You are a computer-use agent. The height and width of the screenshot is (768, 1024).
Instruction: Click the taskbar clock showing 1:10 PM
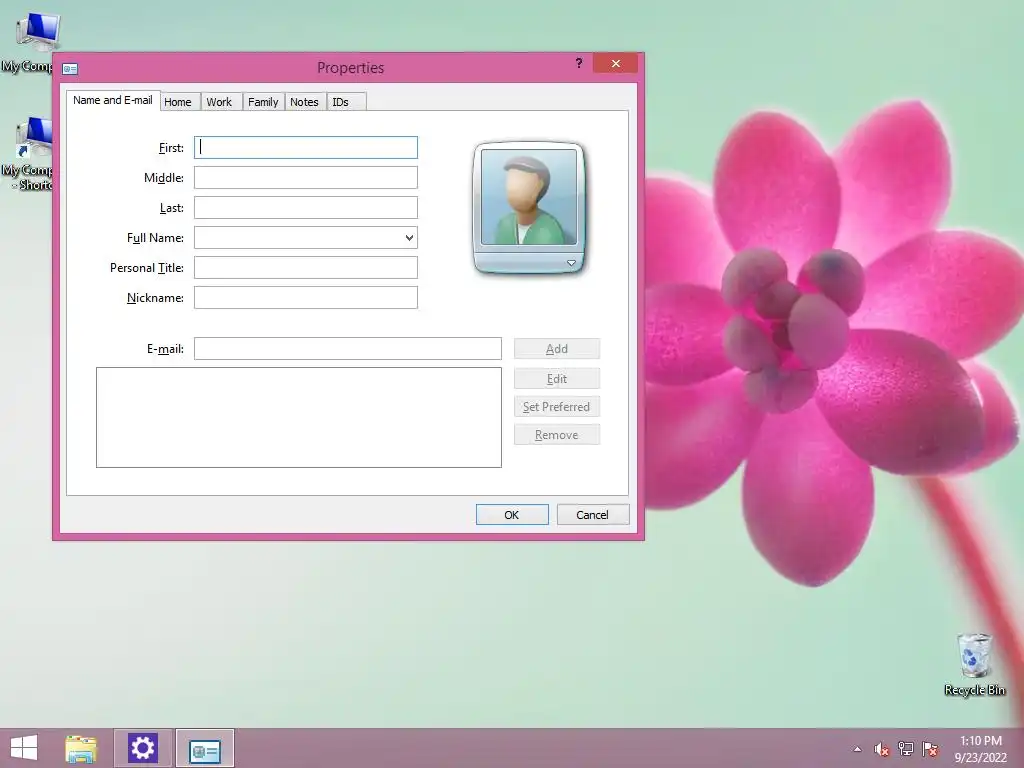980,749
